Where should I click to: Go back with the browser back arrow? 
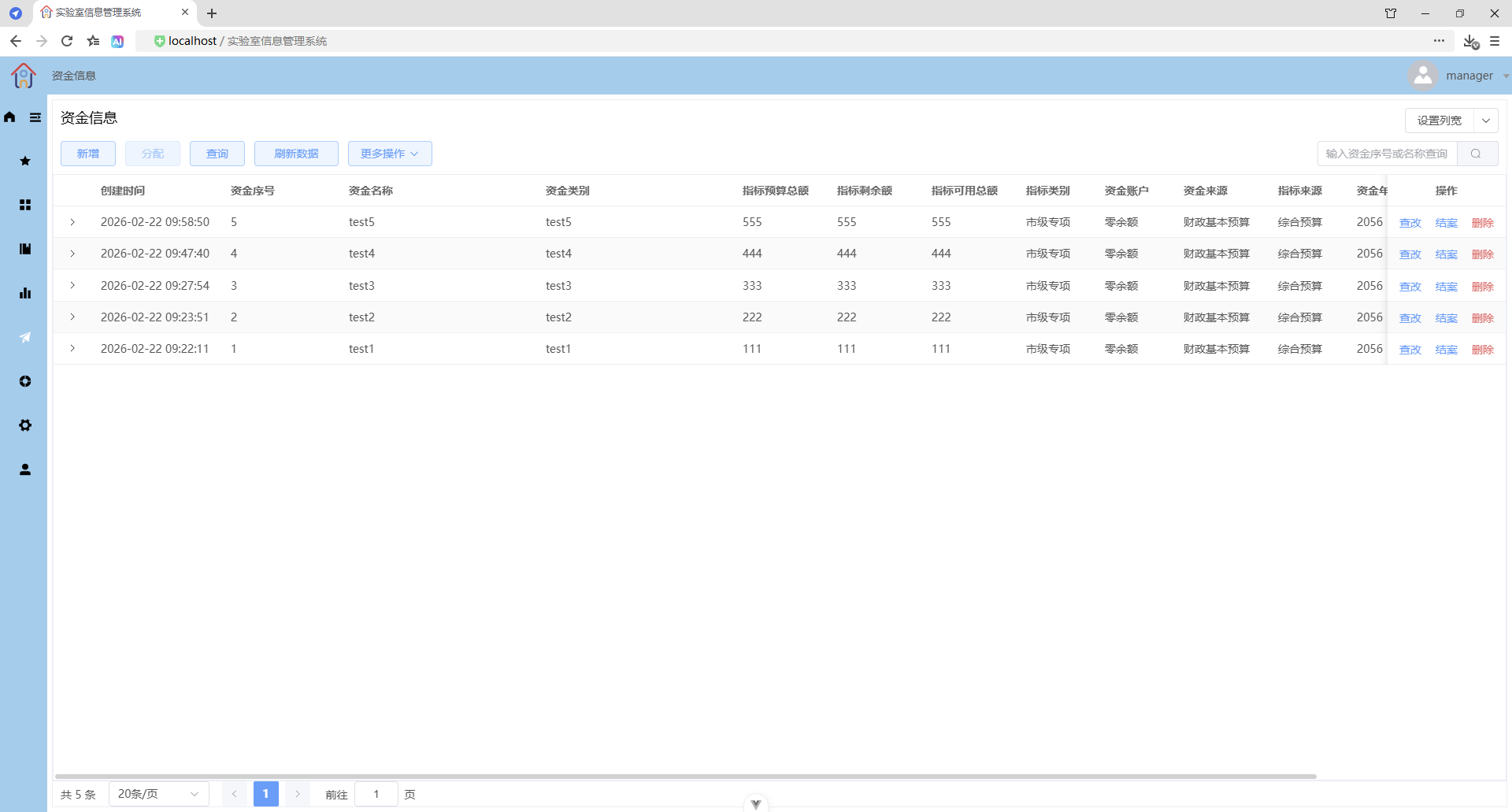click(16, 41)
